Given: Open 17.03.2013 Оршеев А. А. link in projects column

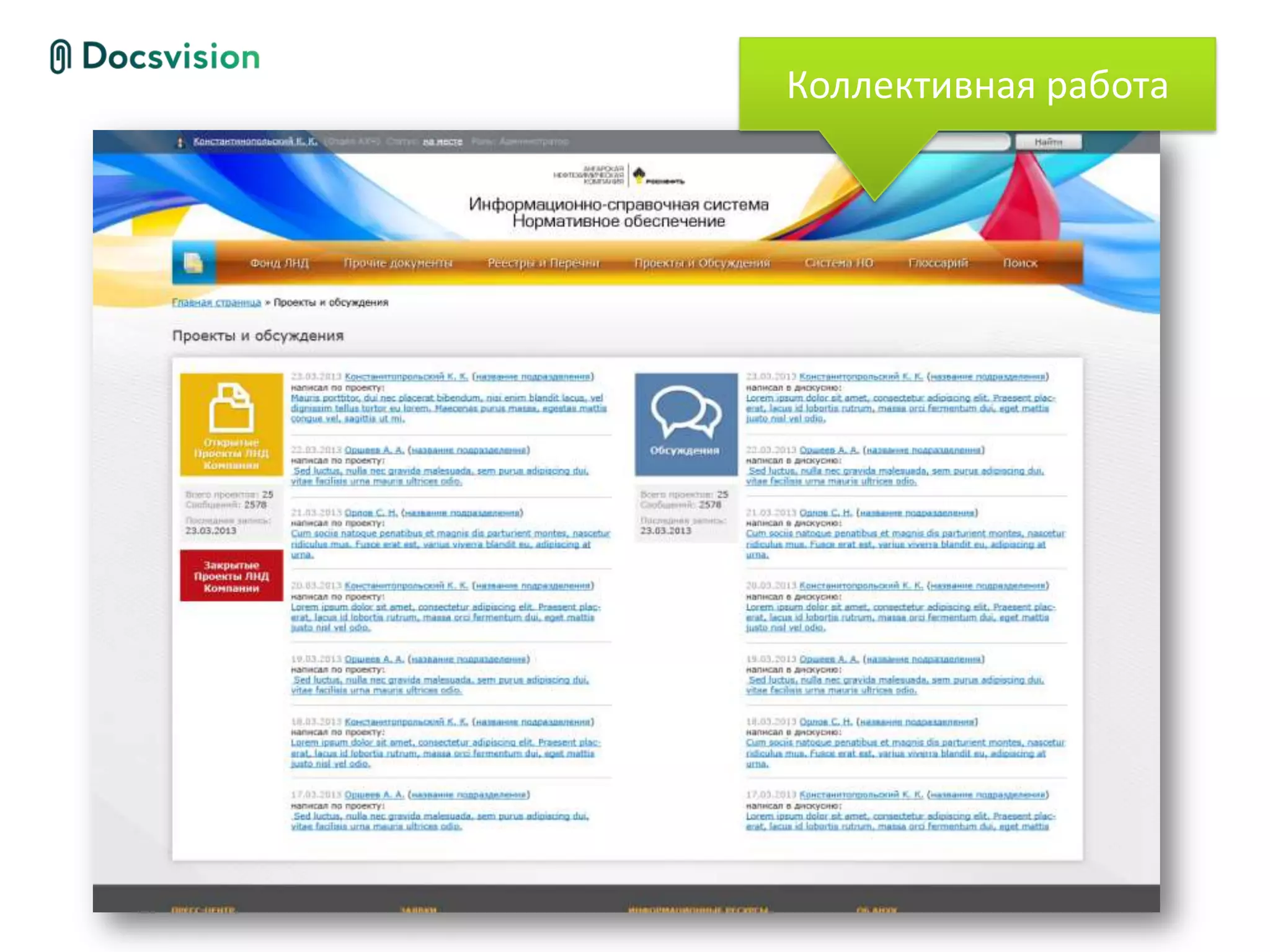Looking at the screenshot, I should pos(374,795).
